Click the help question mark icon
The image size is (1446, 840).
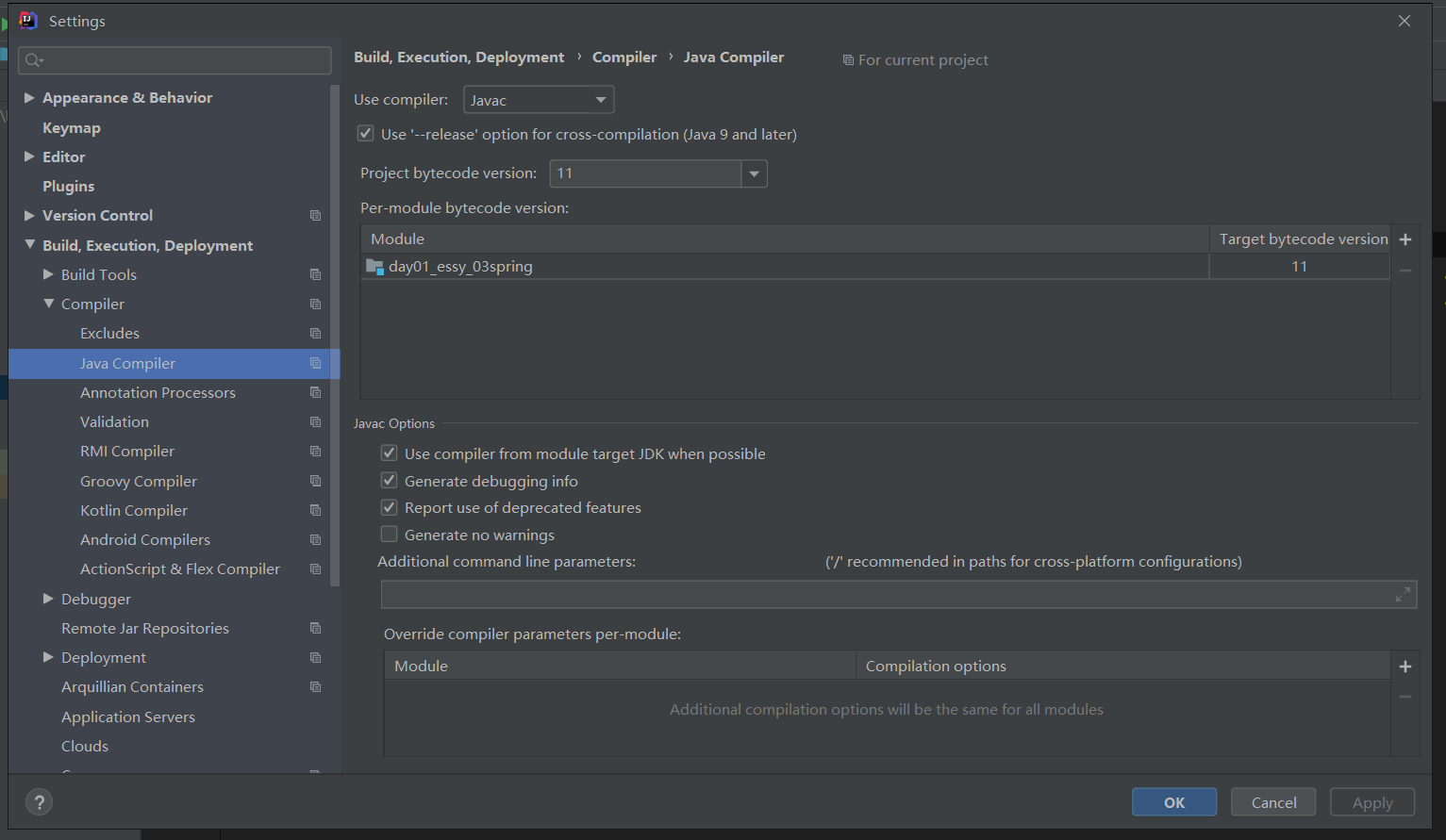pyautogui.click(x=39, y=802)
